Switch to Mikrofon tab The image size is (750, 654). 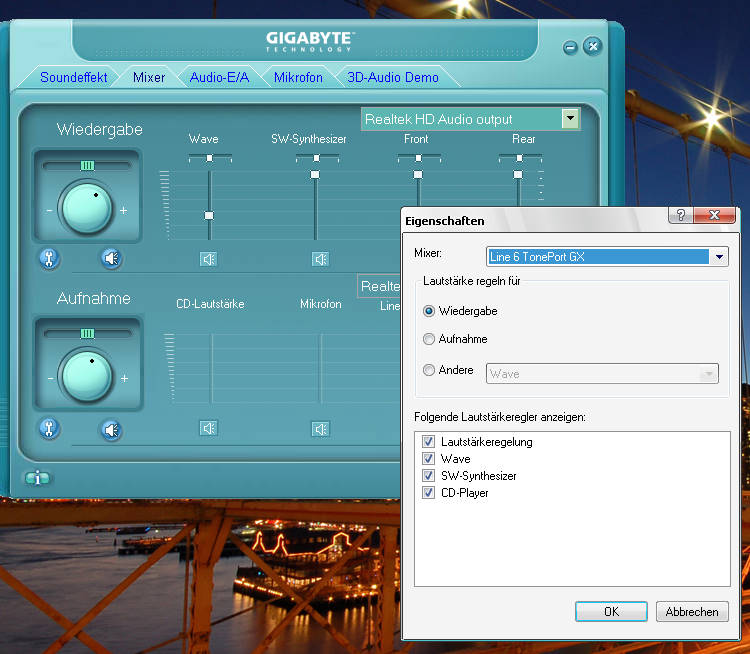[298, 78]
